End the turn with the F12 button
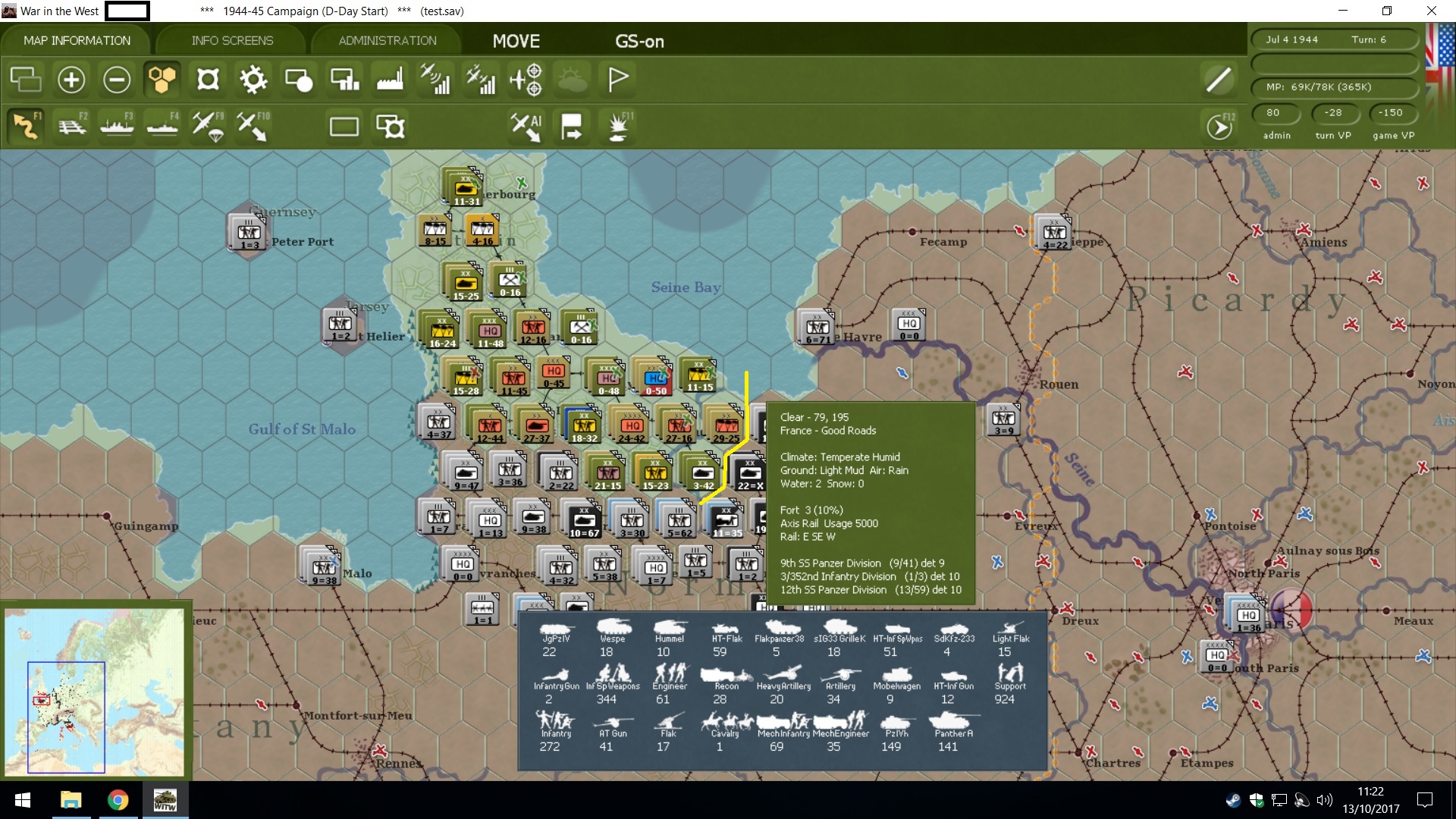The width and height of the screenshot is (1456, 819). point(1219,127)
